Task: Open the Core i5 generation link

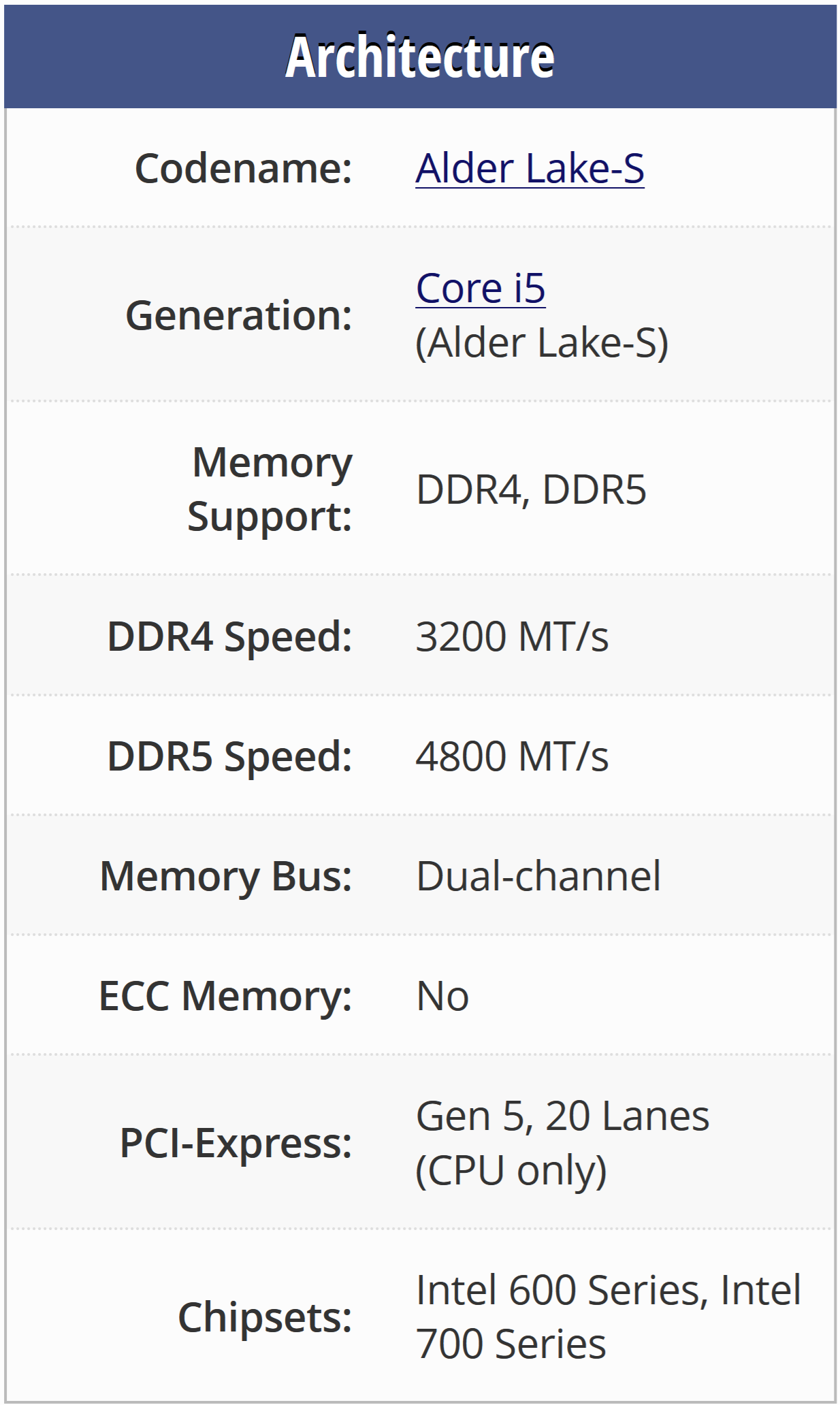Action: point(481,289)
